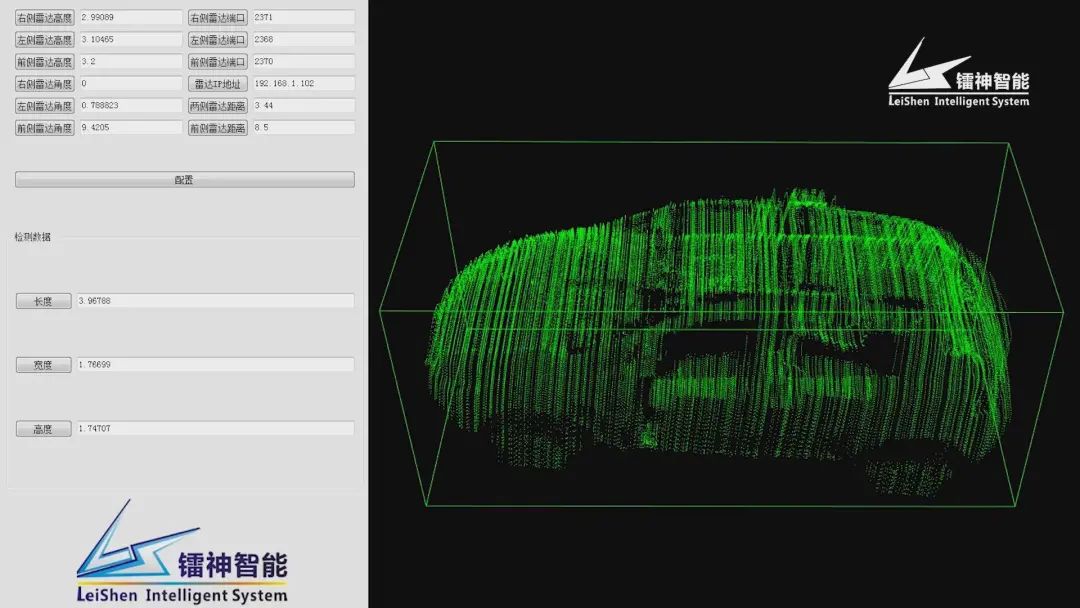Click the left radar angle field 0.788823
The width and height of the screenshot is (1080, 608).
[x=130, y=106]
